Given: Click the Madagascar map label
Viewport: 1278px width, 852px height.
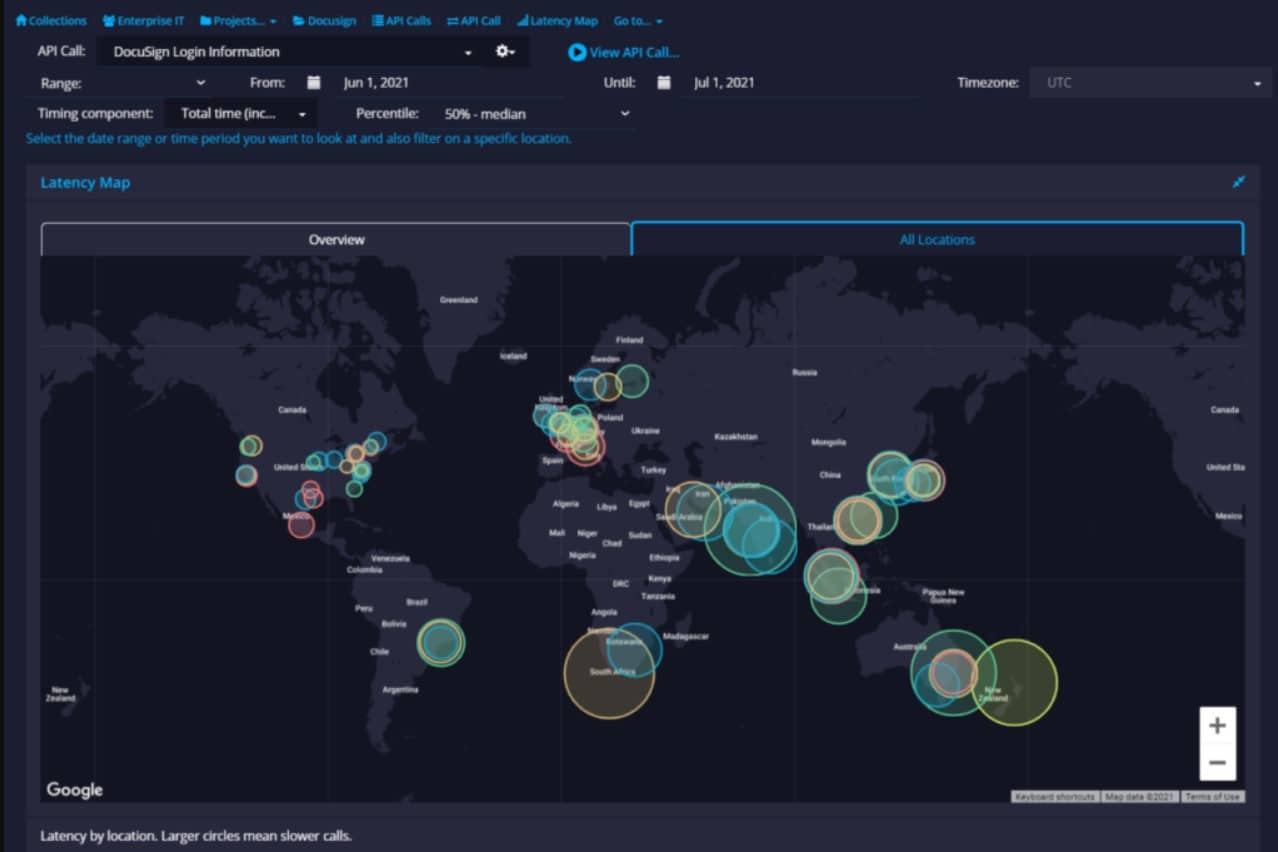Looking at the screenshot, I should 687,636.
